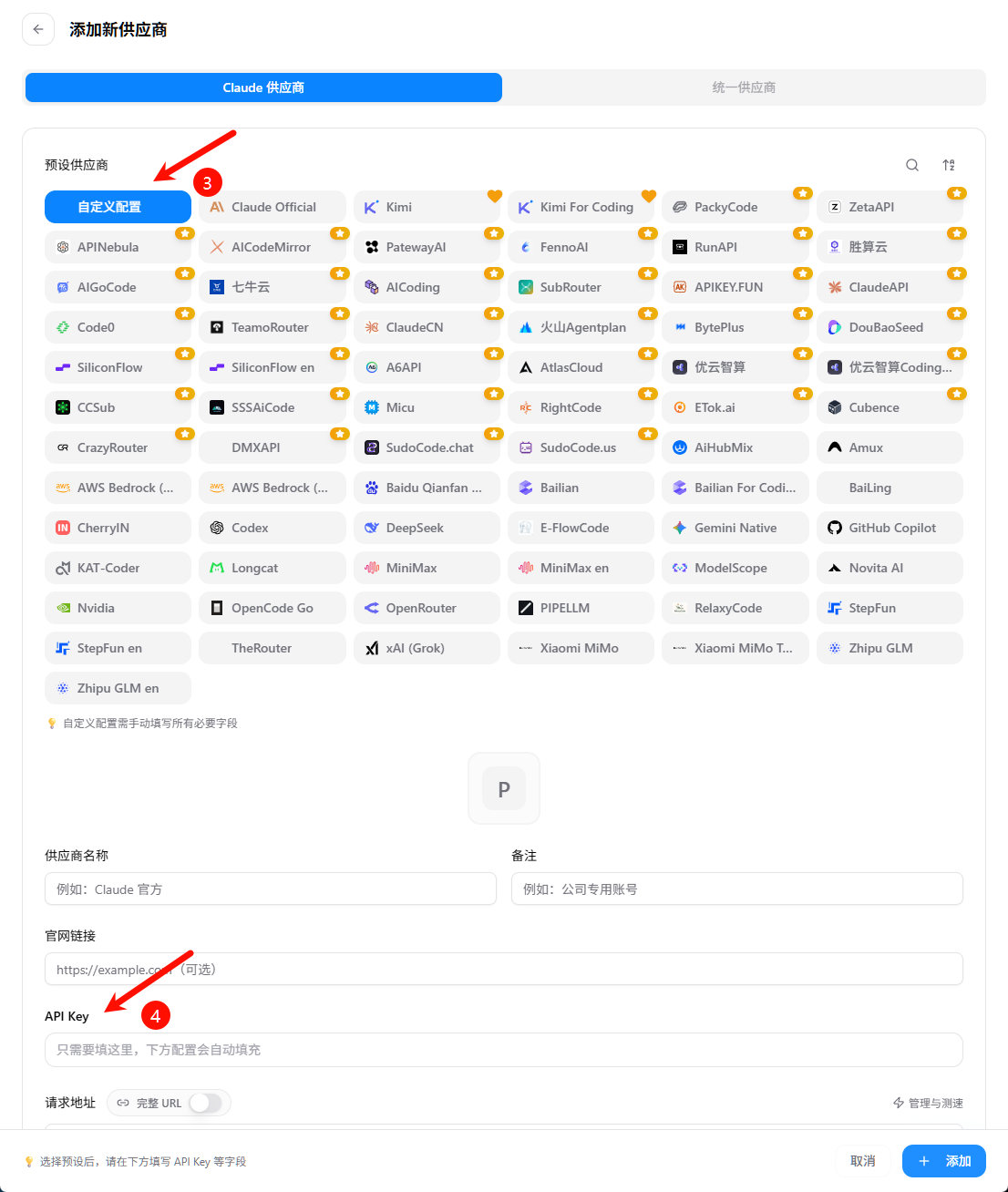Image resolution: width=1008 pixels, height=1192 pixels.
Task: Pick DouBaoSeed preset
Action: [x=890, y=327]
